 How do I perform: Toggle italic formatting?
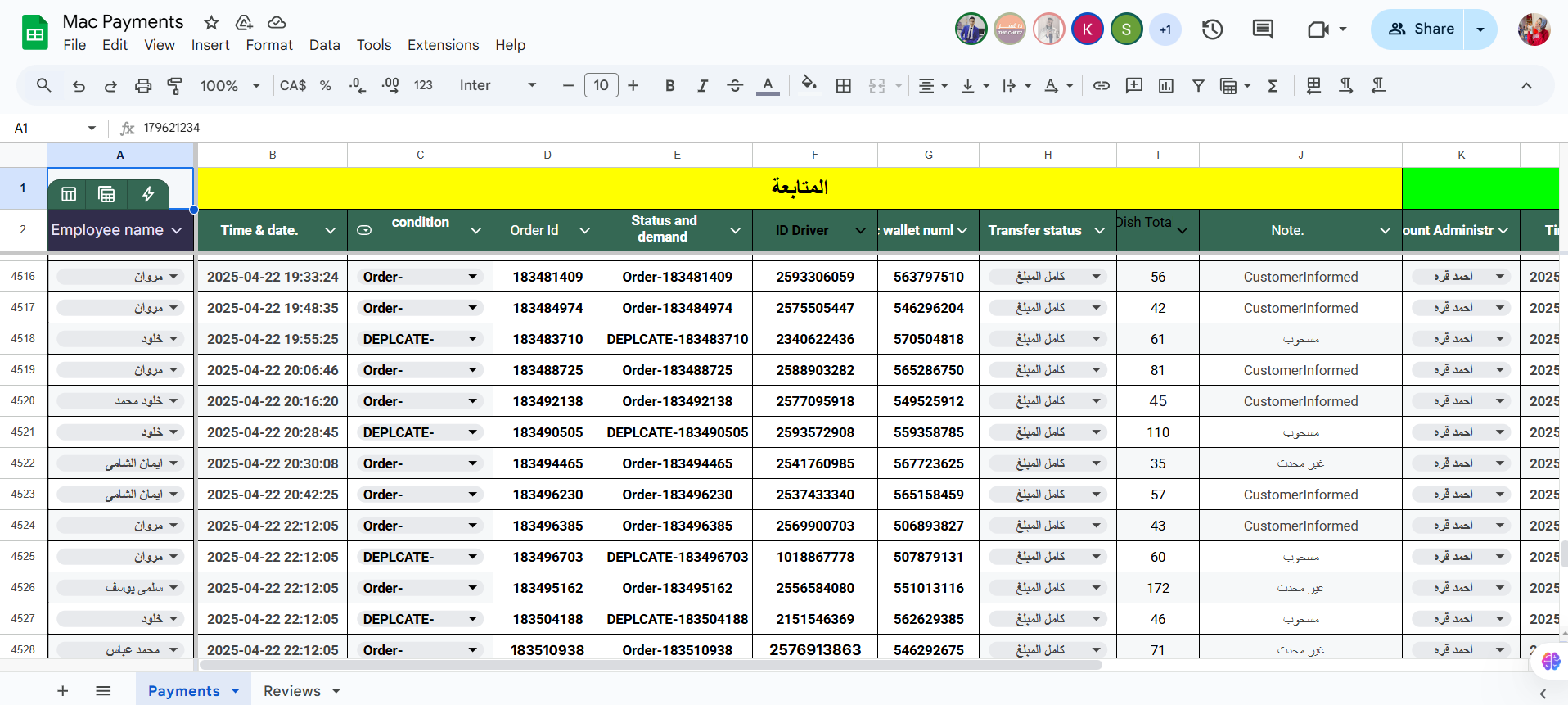[x=702, y=85]
